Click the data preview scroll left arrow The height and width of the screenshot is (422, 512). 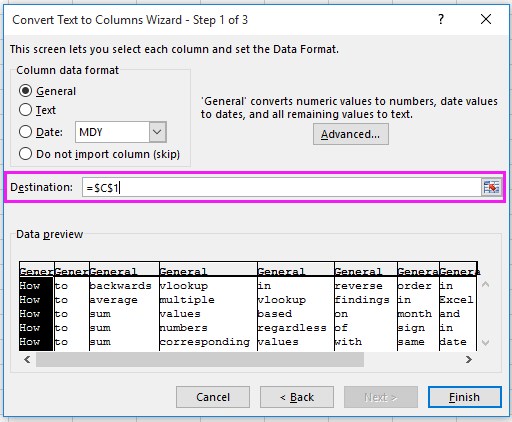27,359
